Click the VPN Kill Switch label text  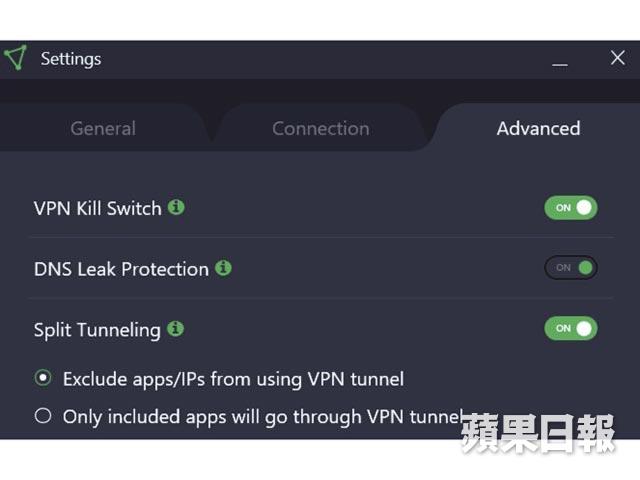click(x=98, y=208)
